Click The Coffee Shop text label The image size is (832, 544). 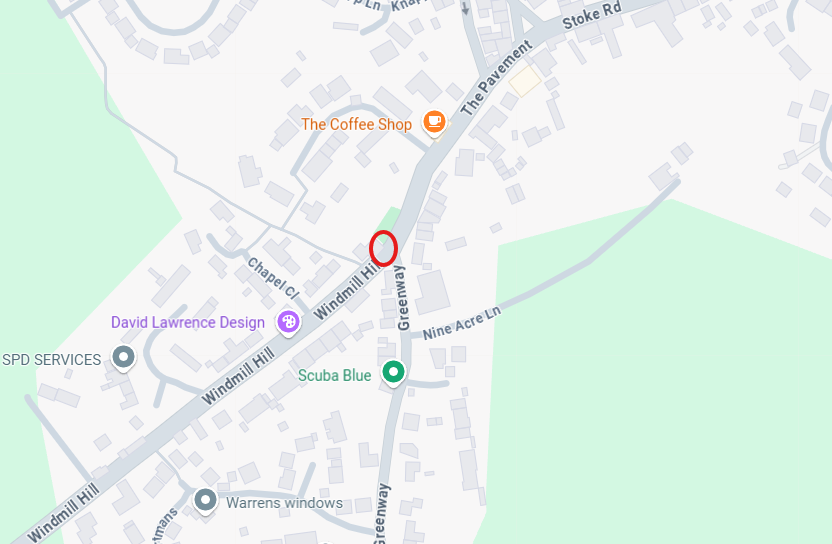[x=357, y=124]
